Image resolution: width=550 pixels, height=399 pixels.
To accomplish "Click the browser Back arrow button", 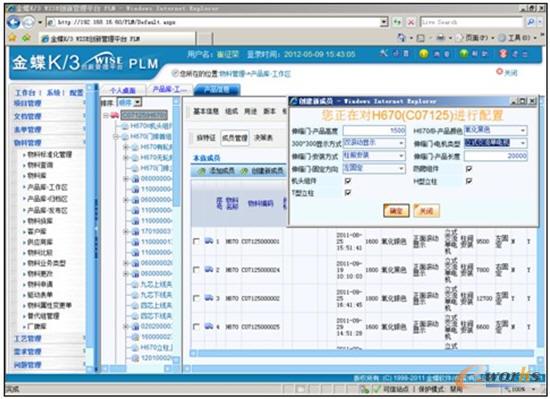I will point(14,22).
